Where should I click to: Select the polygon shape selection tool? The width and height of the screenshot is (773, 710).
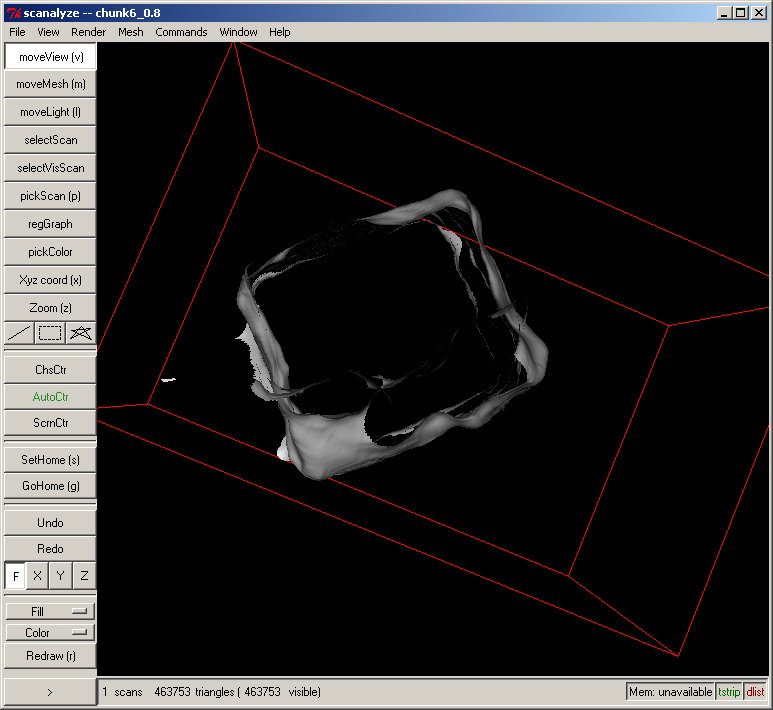81,333
